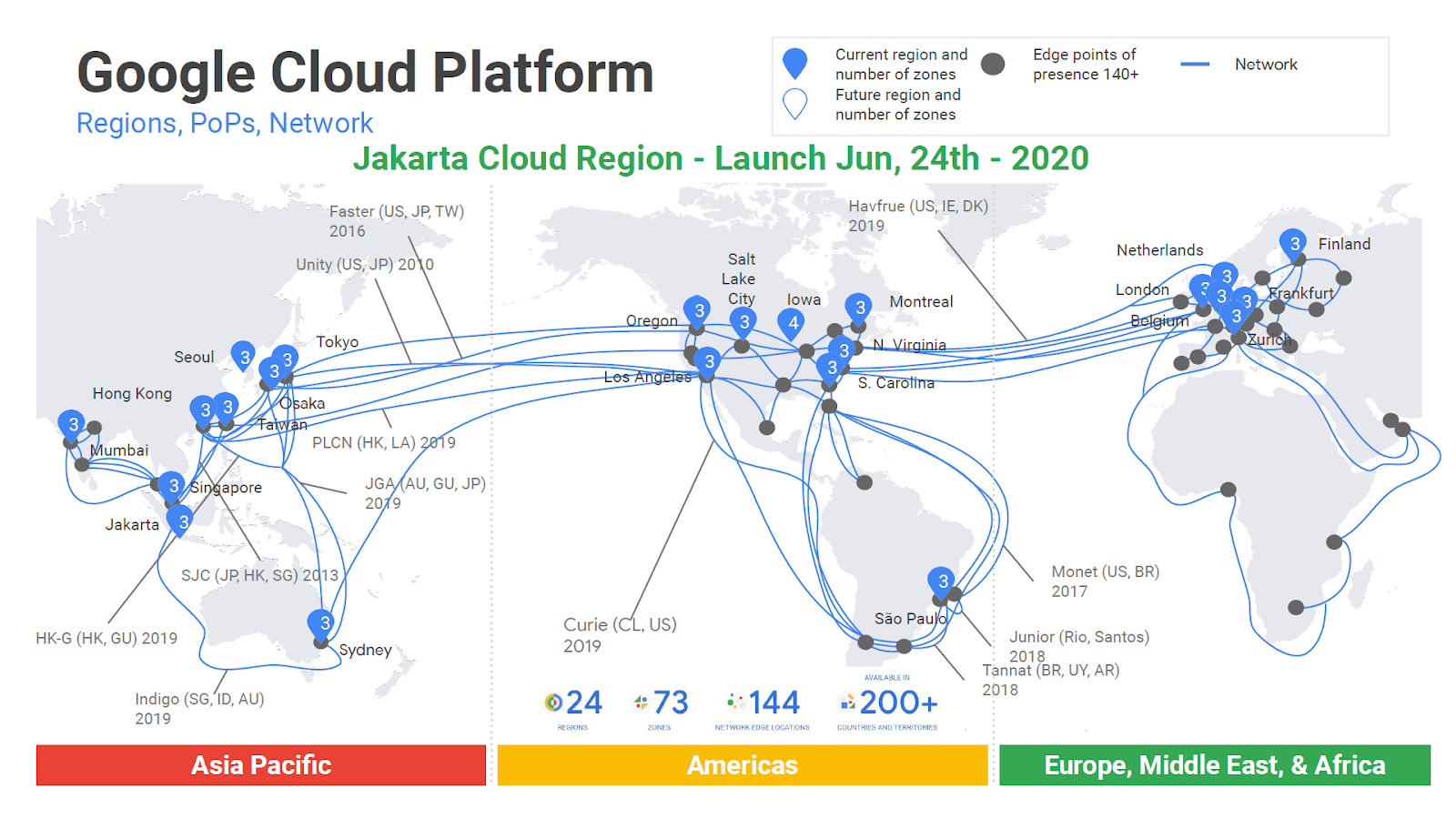
Task: Click the Havfrue (US, IE, DK) 2019 label
Action: [918, 216]
